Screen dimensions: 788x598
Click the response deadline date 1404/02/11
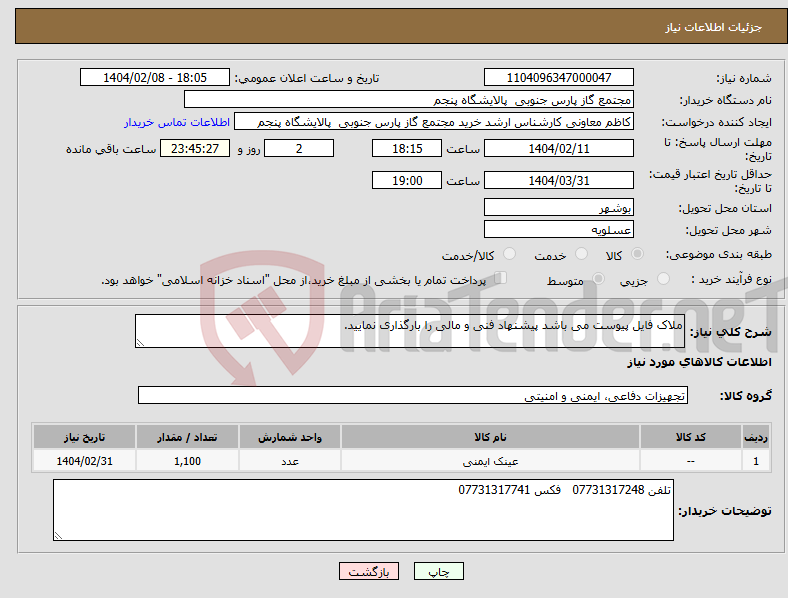[x=558, y=148]
